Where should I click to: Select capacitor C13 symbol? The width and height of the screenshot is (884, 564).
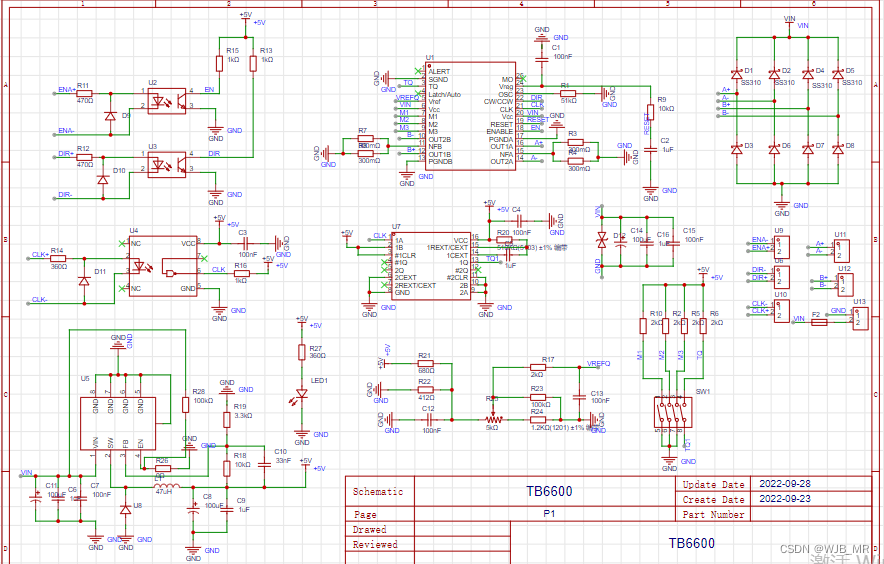[580, 397]
